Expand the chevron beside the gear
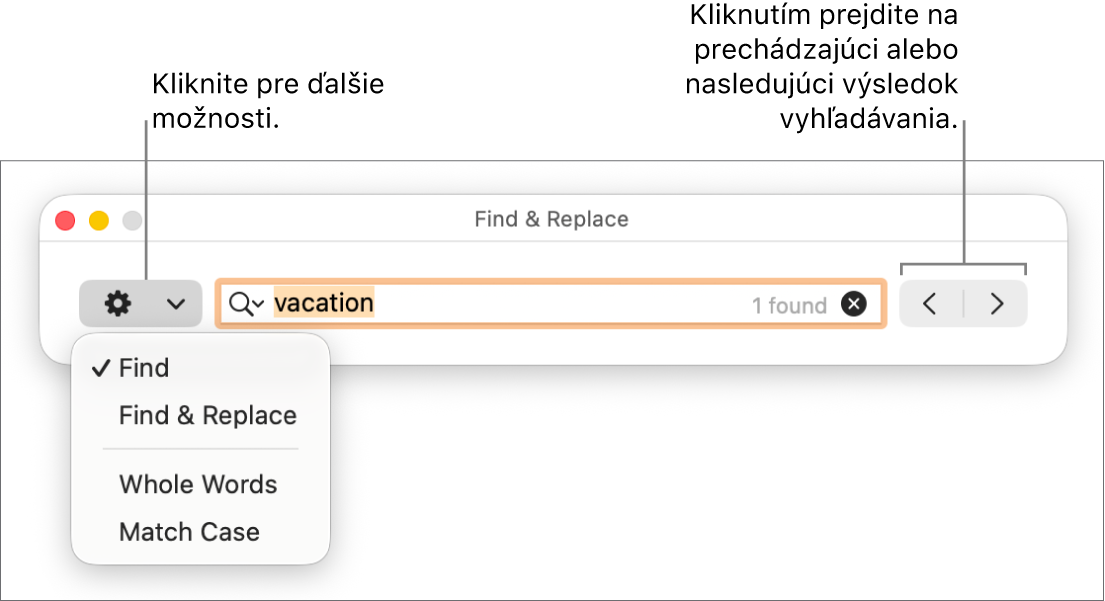Image resolution: width=1105 pixels, height=601 pixels. click(x=176, y=304)
